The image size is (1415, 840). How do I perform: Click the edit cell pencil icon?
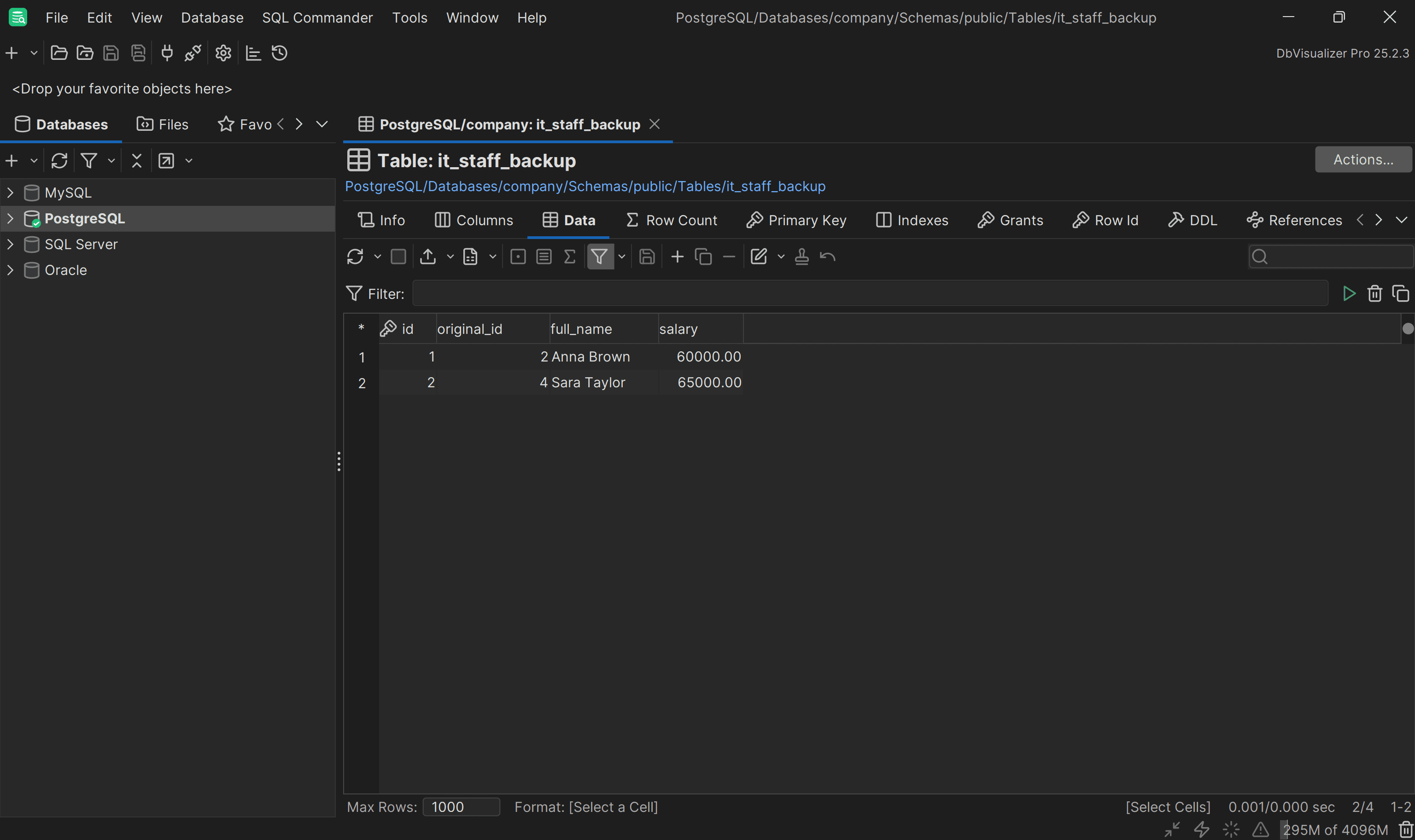759,257
